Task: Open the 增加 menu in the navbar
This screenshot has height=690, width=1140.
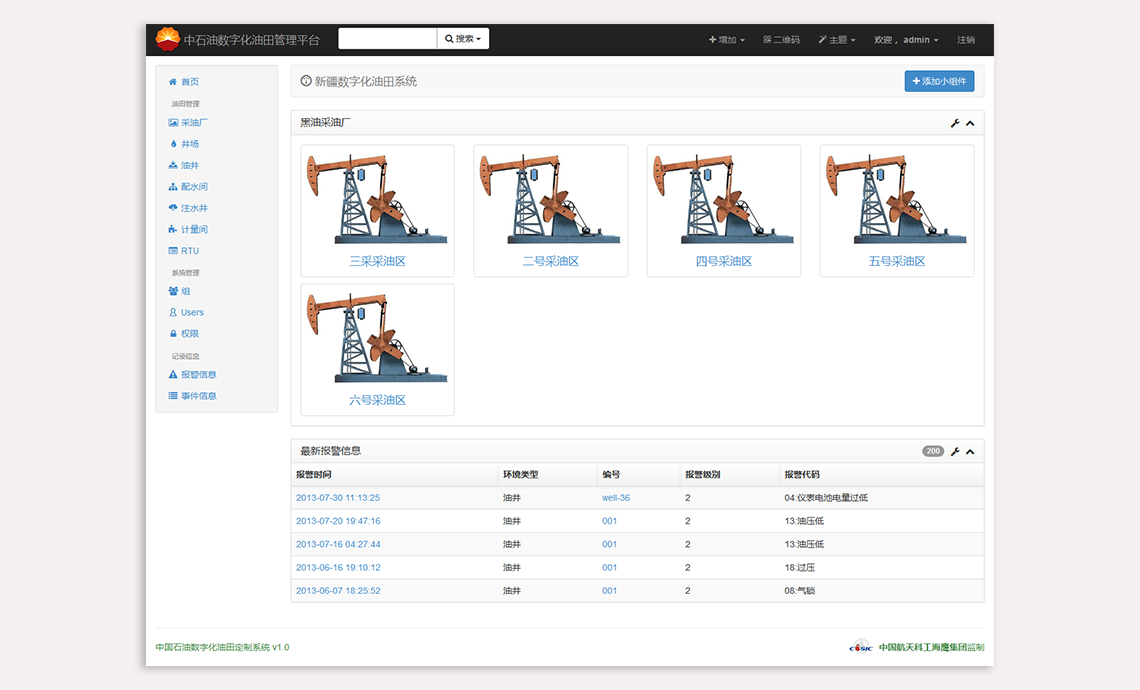Action: coord(726,40)
